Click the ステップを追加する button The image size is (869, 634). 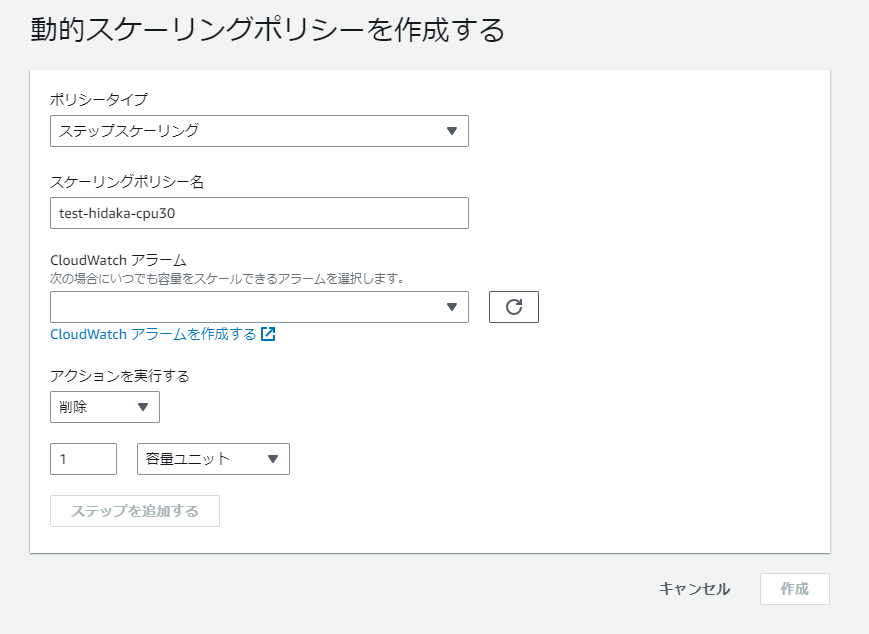click(x=135, y=511)
